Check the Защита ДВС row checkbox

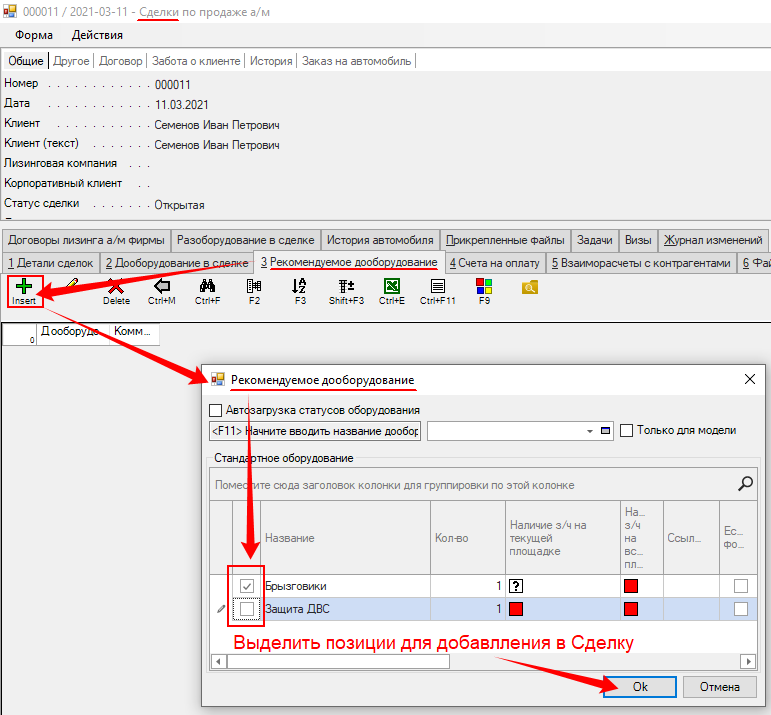(x=247, y=608)
